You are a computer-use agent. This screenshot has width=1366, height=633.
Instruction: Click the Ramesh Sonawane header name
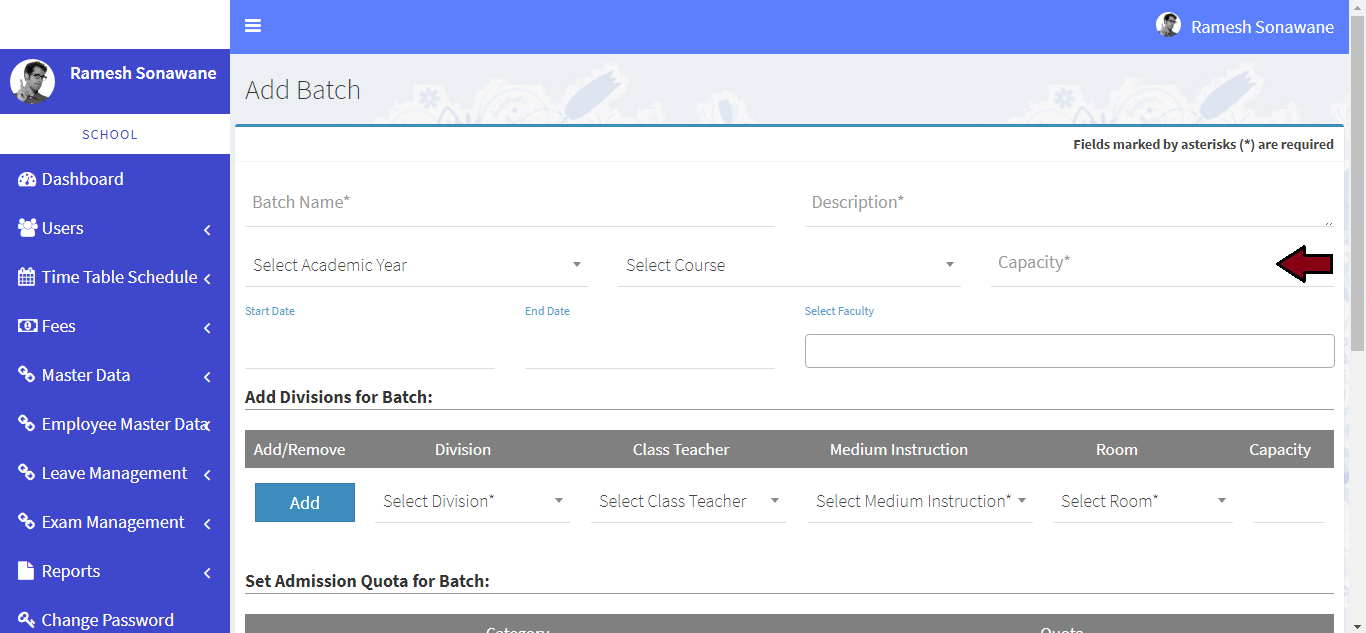pos(1262,27)
